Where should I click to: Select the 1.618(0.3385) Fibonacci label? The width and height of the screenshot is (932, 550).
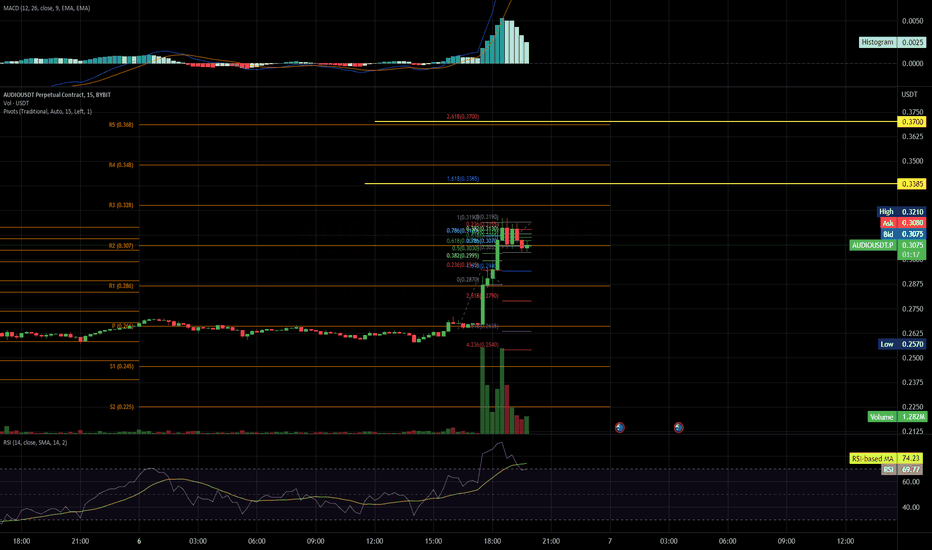click(x=462, y=178)
